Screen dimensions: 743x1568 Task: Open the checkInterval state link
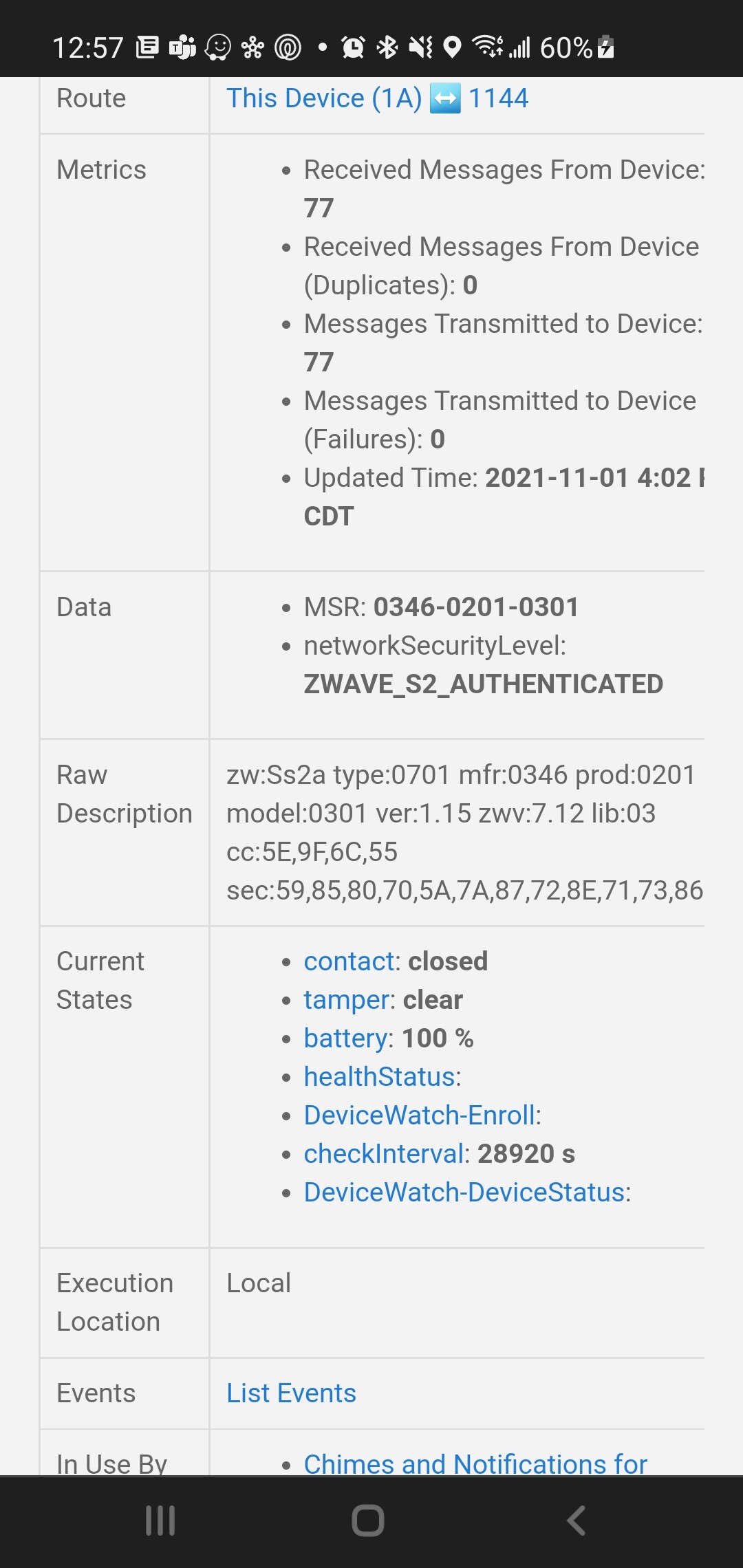click(385, 1154)
